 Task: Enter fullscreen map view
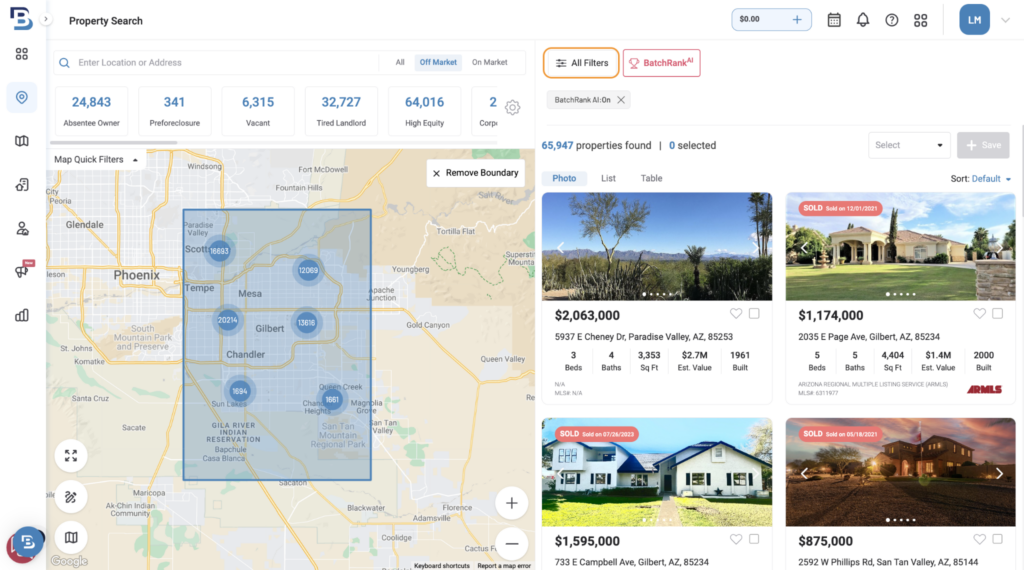[71, 456]
